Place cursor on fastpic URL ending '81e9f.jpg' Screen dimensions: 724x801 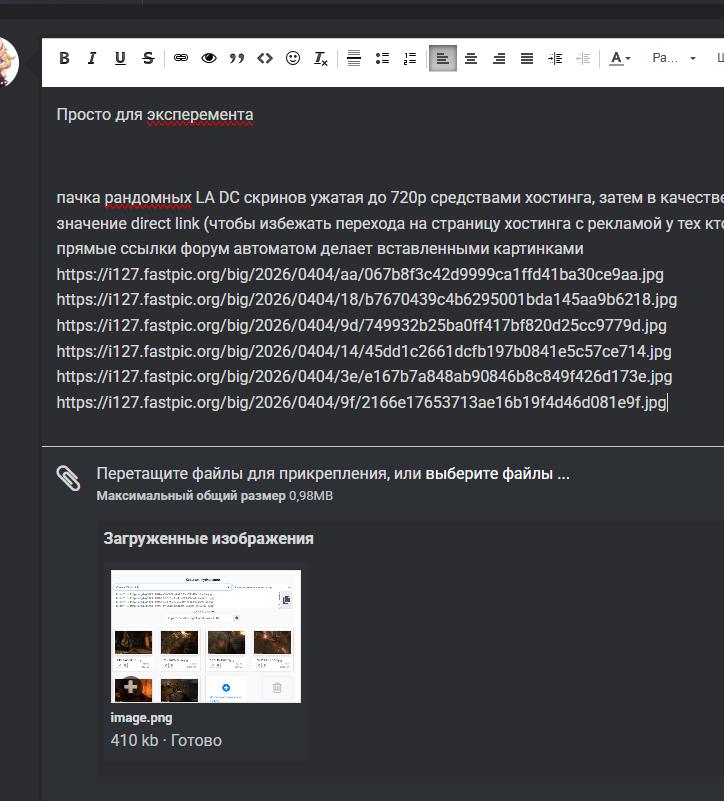click(x=361, y=403)
